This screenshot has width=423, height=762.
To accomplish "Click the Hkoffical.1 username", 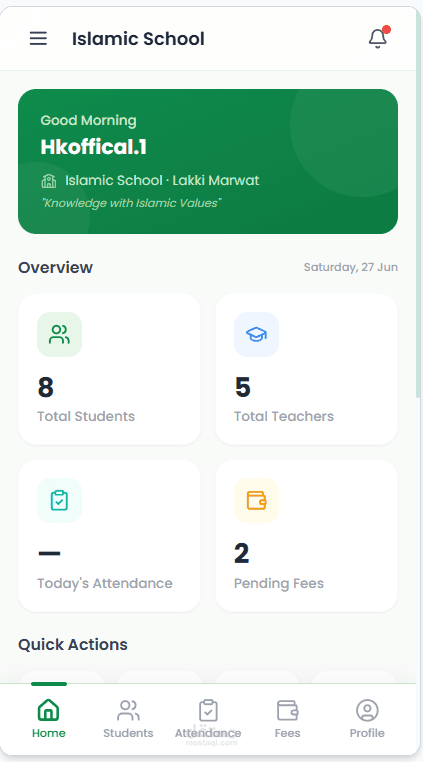I will [x=93, y=147].
